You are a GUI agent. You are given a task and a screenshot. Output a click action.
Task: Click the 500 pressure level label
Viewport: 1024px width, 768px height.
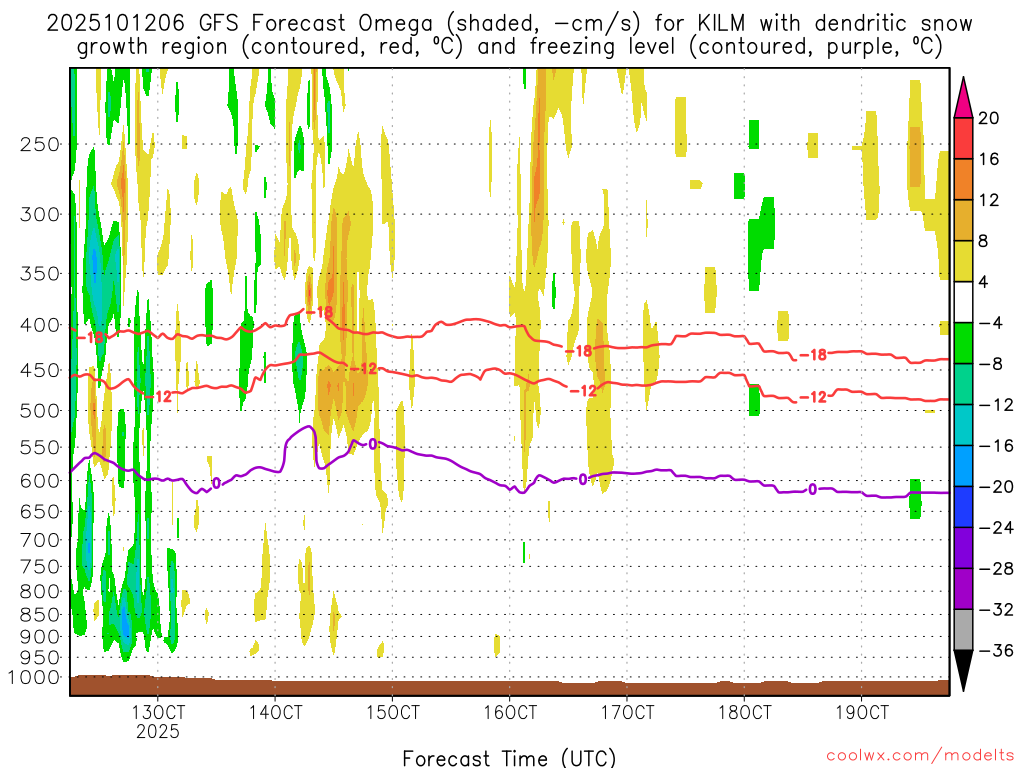[x=40, y=411]
